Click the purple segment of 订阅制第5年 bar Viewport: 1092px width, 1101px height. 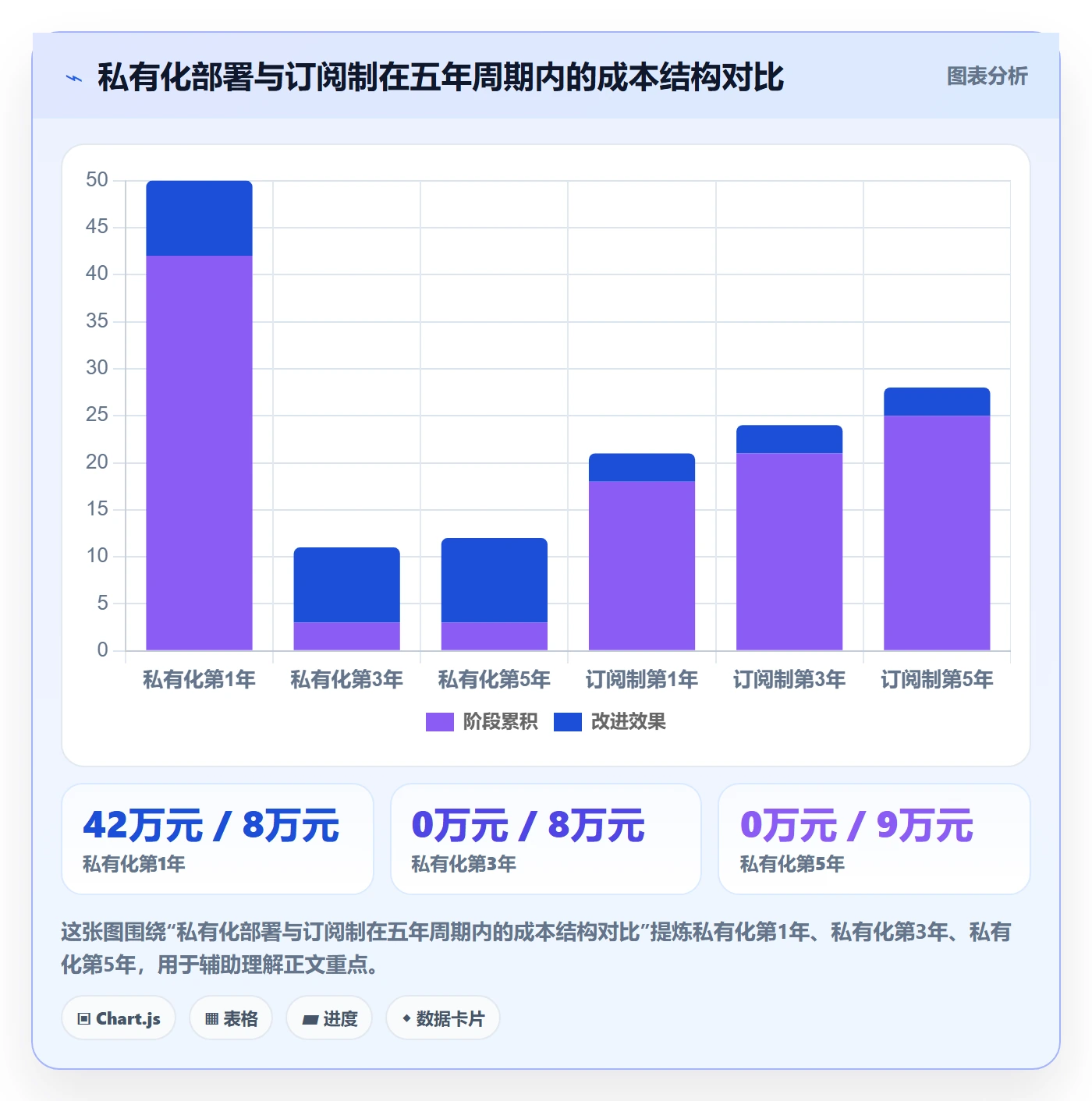[x=937, y=533]
